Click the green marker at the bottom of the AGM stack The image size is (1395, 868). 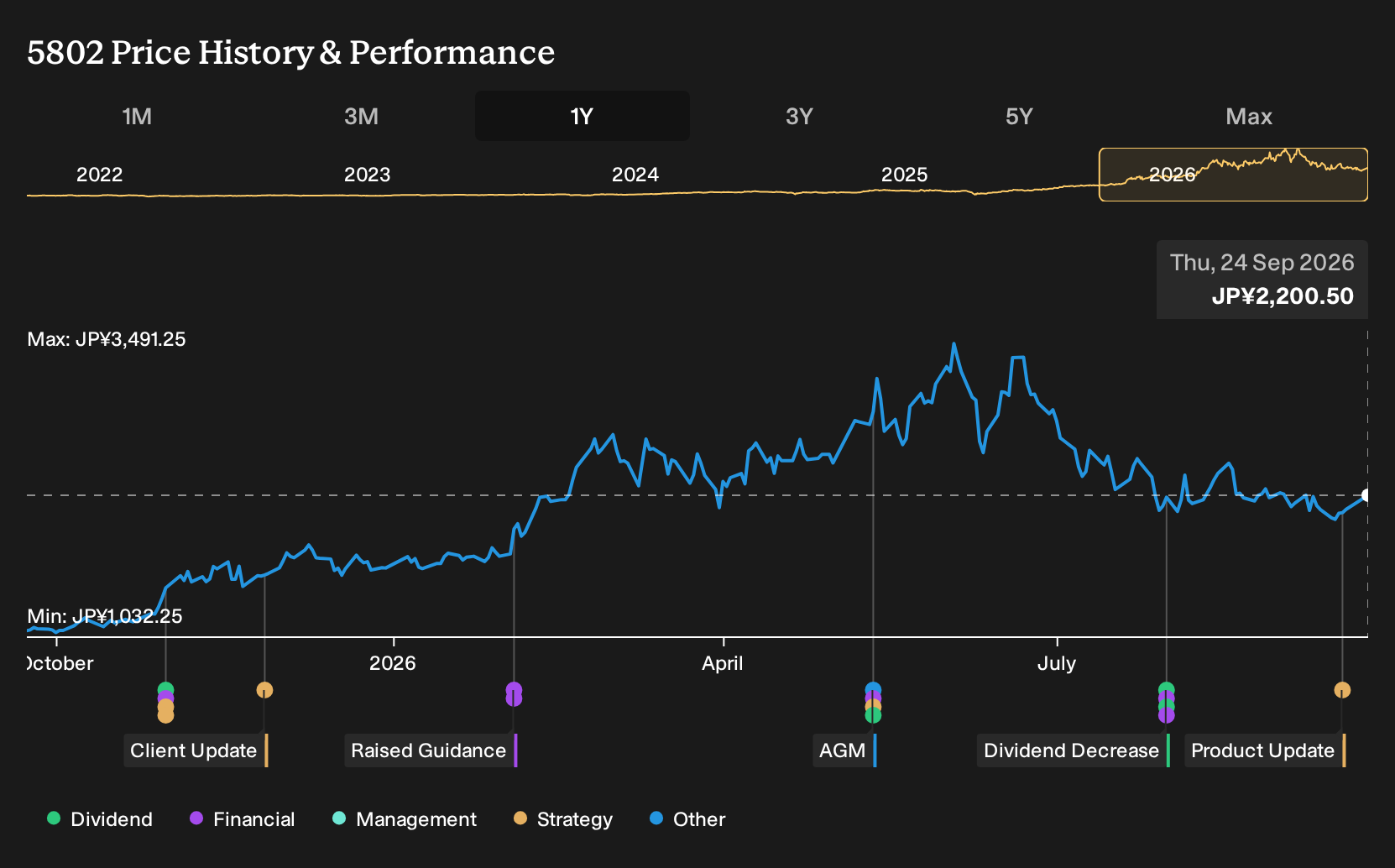tap(873, 715)
